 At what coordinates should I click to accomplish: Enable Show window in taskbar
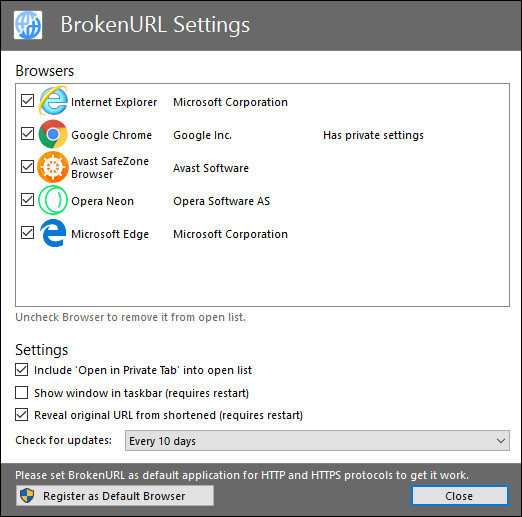point(21,393)
